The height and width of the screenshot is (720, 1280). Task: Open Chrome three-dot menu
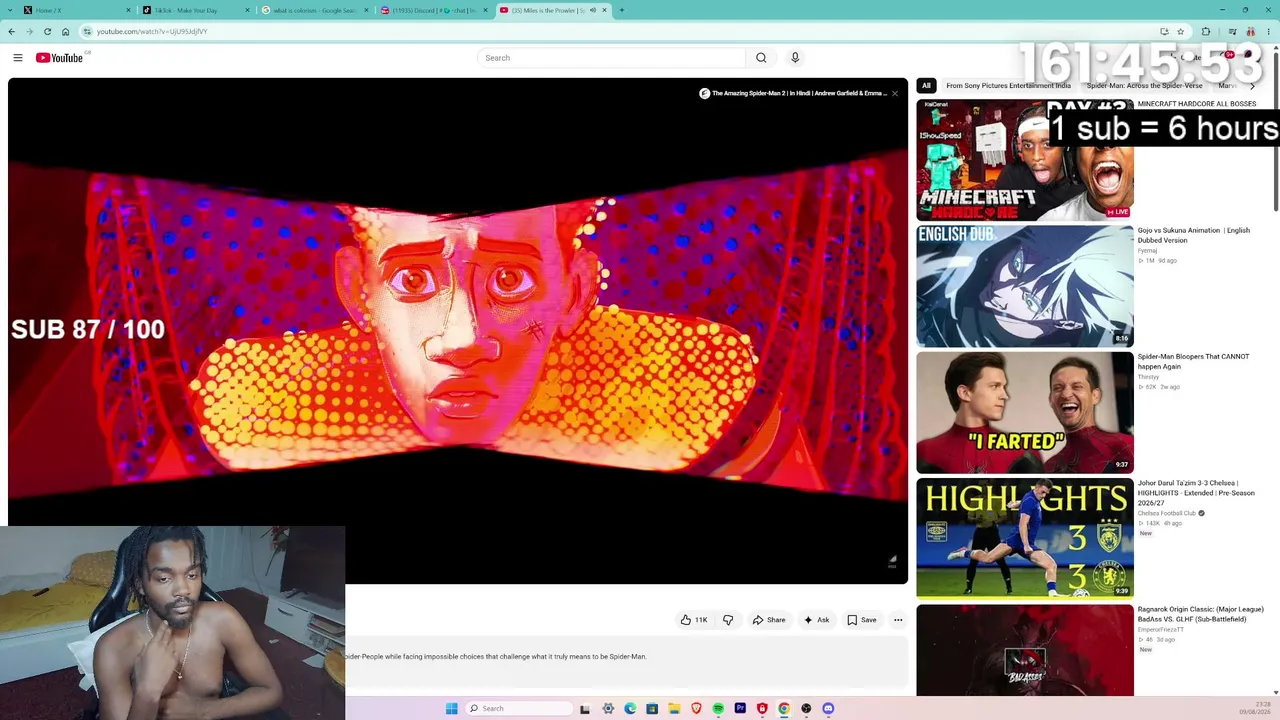pyautogui.click(x=1269, y=31)
